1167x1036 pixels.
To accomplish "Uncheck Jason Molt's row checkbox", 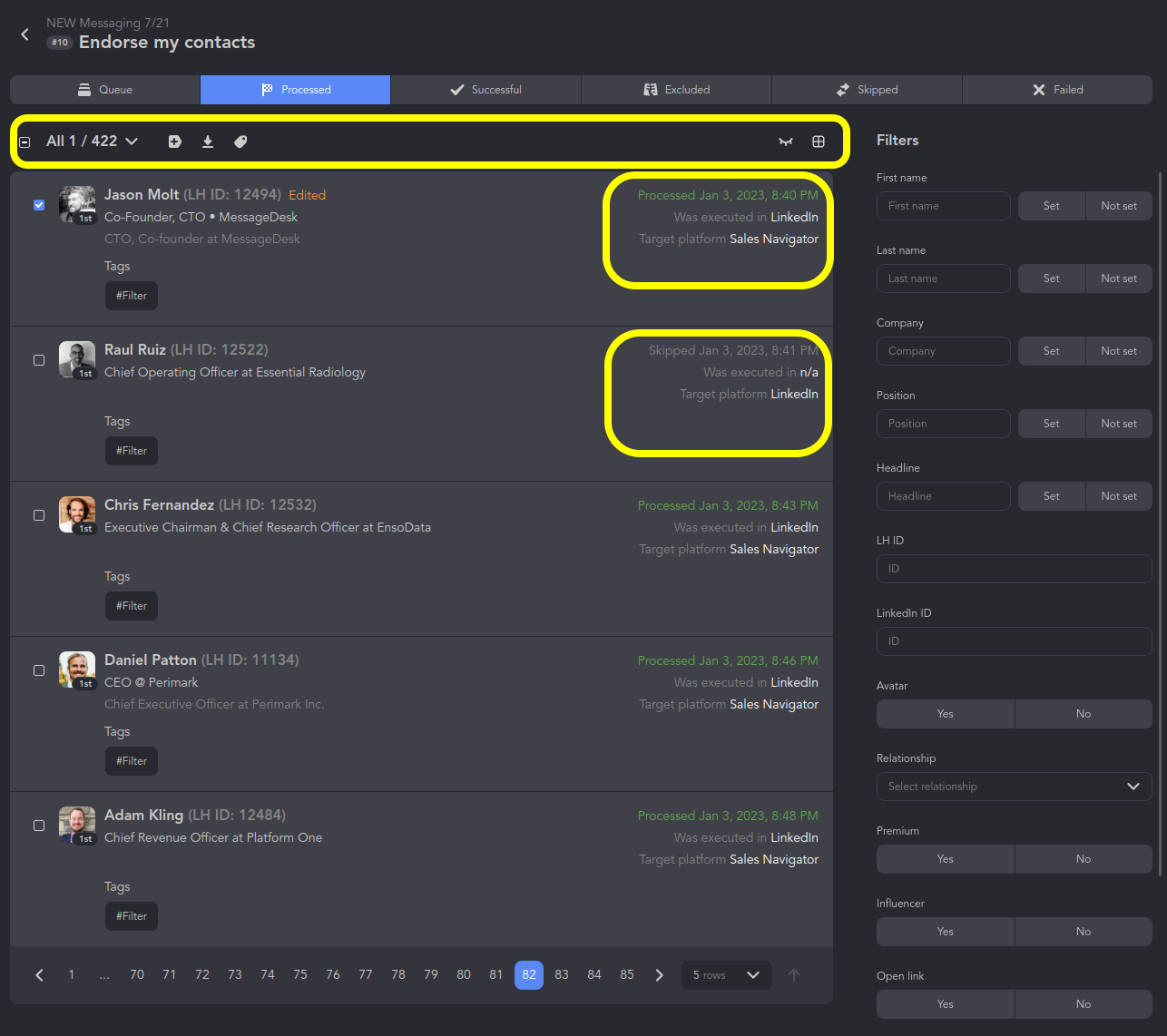I will [x=39, y=205].
